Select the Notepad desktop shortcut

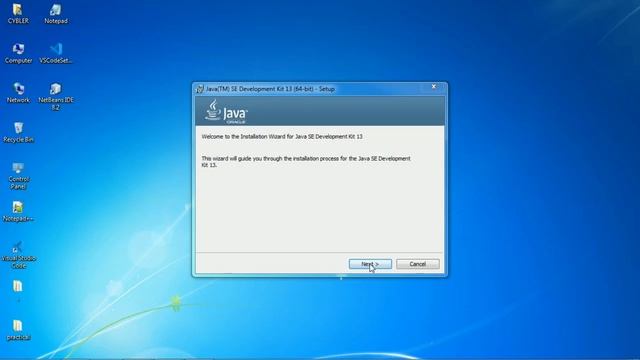pos(56,13)
